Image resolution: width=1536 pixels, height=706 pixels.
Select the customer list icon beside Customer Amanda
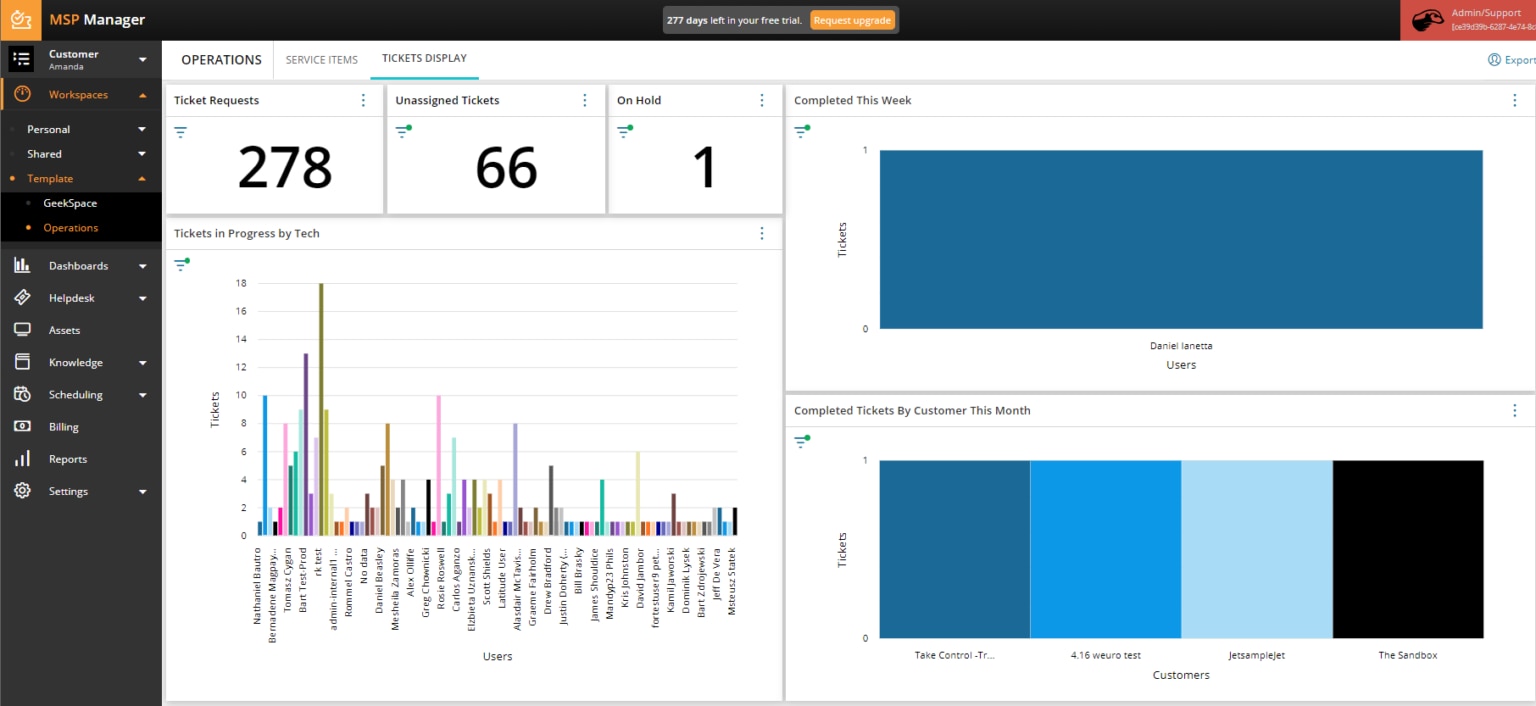click(x=21, y=58)
